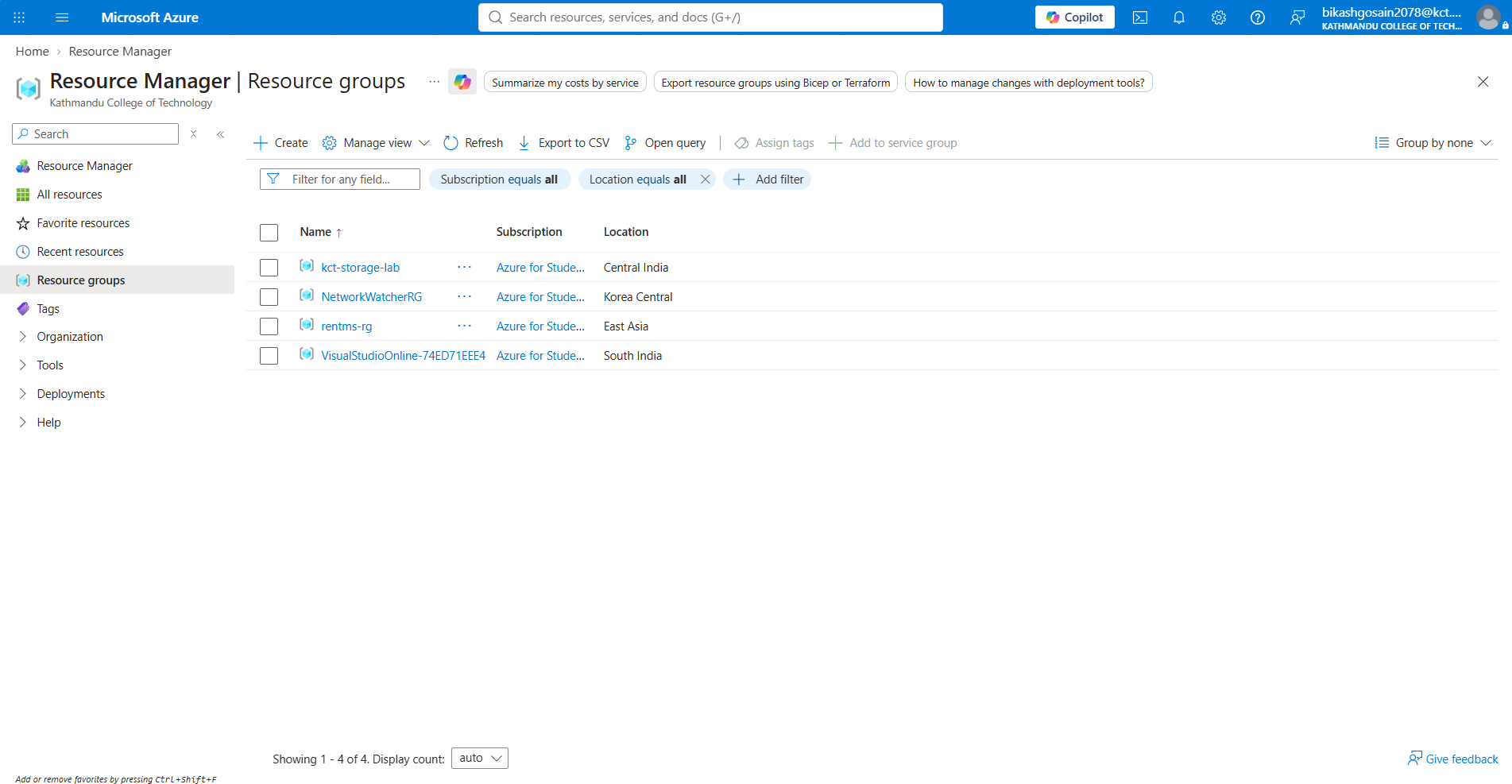Click Add to service group

(893, 143)
